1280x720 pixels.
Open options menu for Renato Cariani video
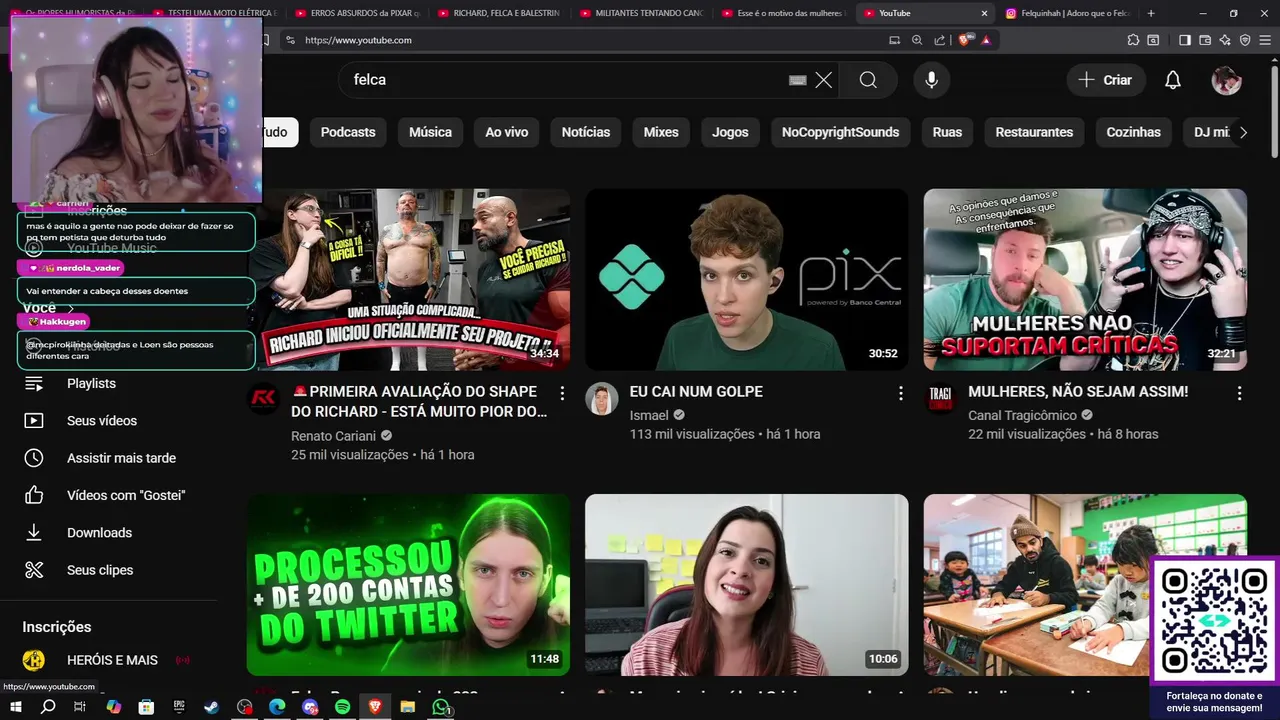coord(562,393)
